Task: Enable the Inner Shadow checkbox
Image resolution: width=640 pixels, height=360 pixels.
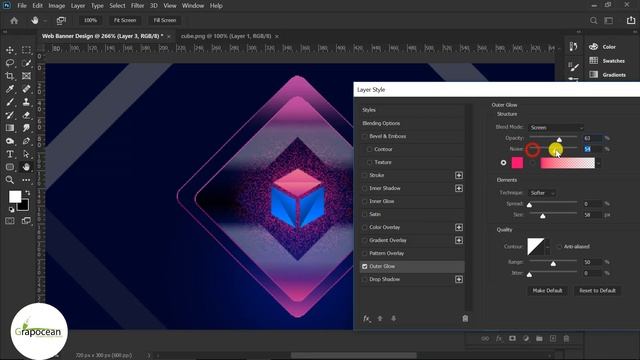Action: coord(364,188)
